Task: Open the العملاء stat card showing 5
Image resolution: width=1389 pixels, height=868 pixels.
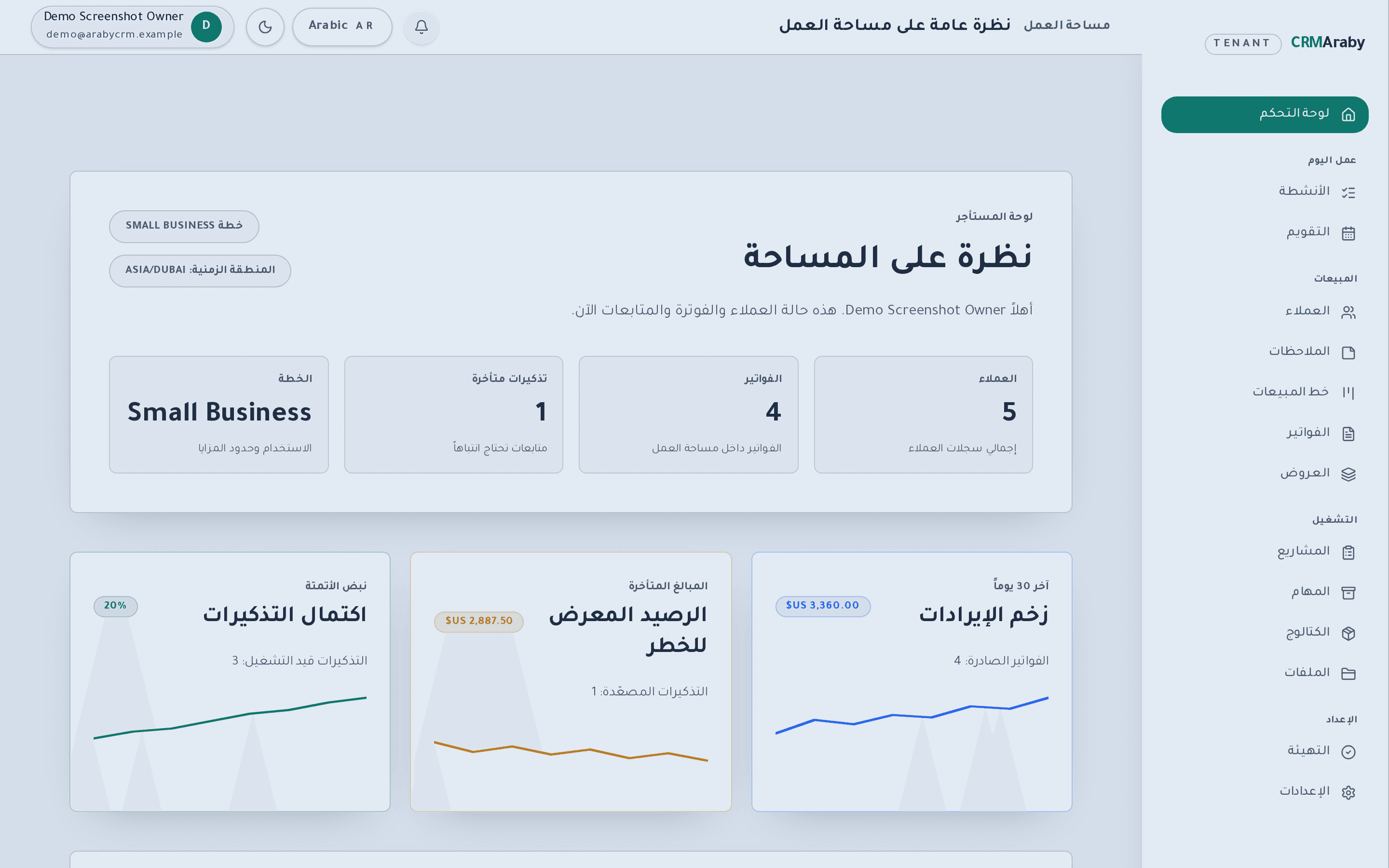Action: [x=923, y=415]
